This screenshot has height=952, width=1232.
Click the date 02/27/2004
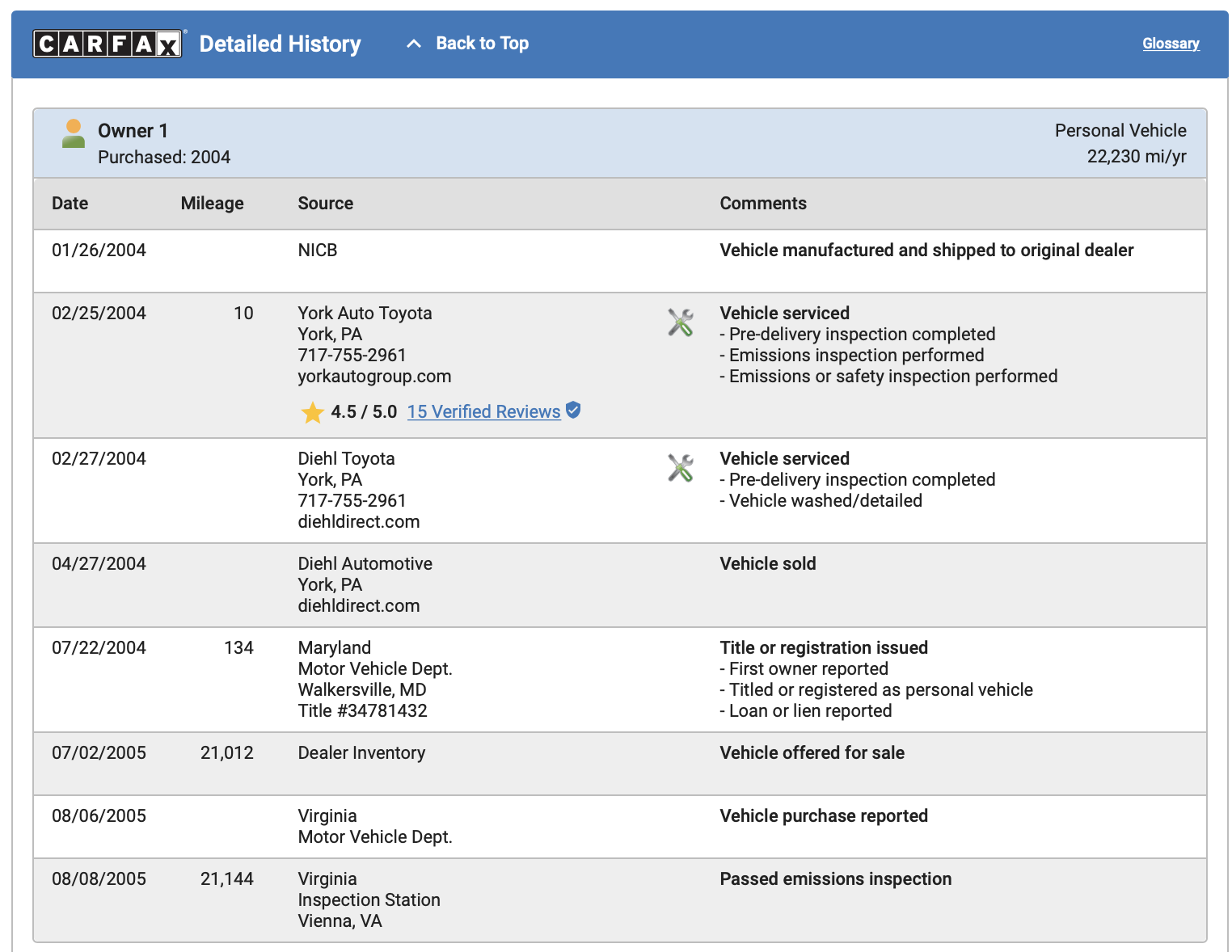click(x=99, y=459)
